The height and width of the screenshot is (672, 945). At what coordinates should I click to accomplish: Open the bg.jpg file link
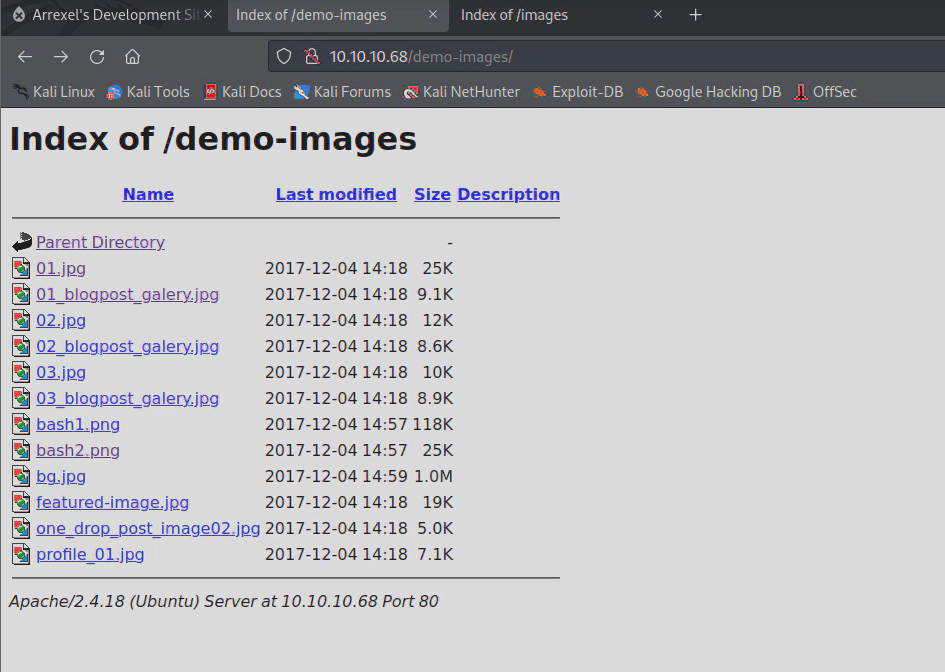click(61, 476)
